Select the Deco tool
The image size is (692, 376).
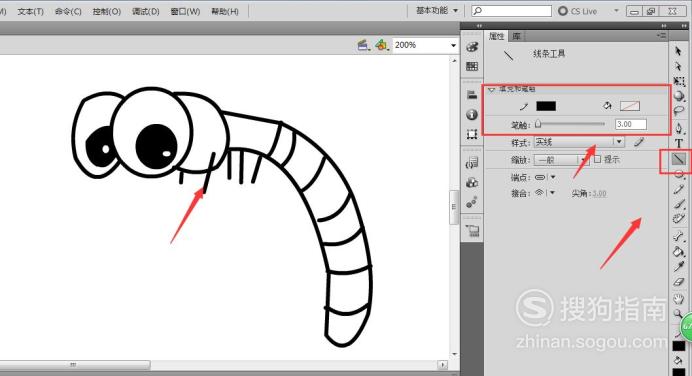click(679, 218)
